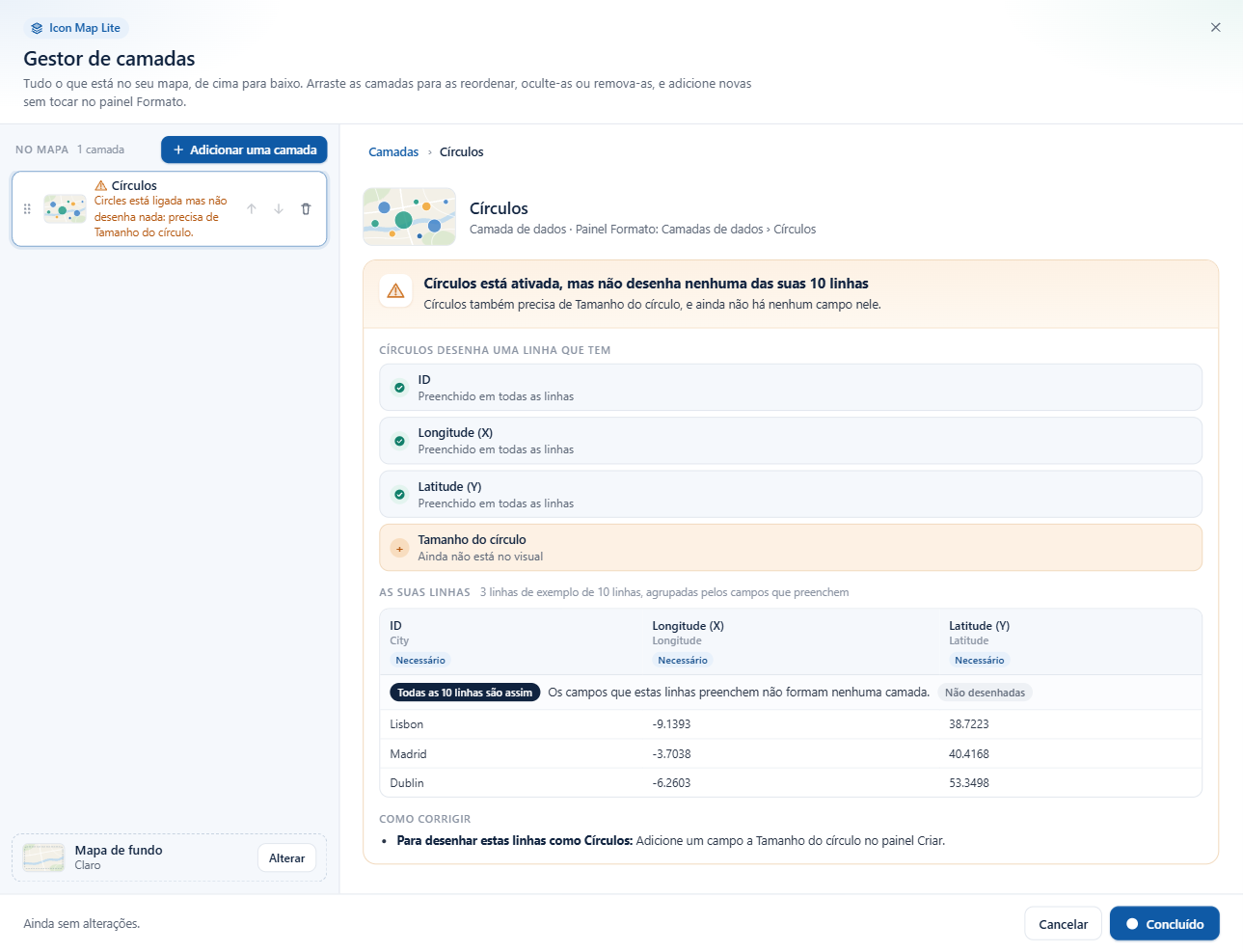The width and height of the screenshot is (1243, 952).
Task: Click the Círculos breadcrumb current item
Action: pyautogui.click(x=461, y=151)
